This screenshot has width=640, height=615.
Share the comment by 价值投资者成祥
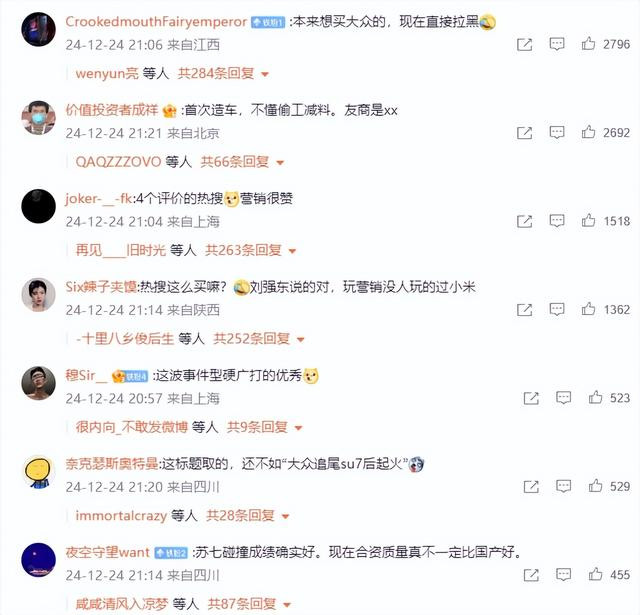pyautogui.click(x=524, y=133)
